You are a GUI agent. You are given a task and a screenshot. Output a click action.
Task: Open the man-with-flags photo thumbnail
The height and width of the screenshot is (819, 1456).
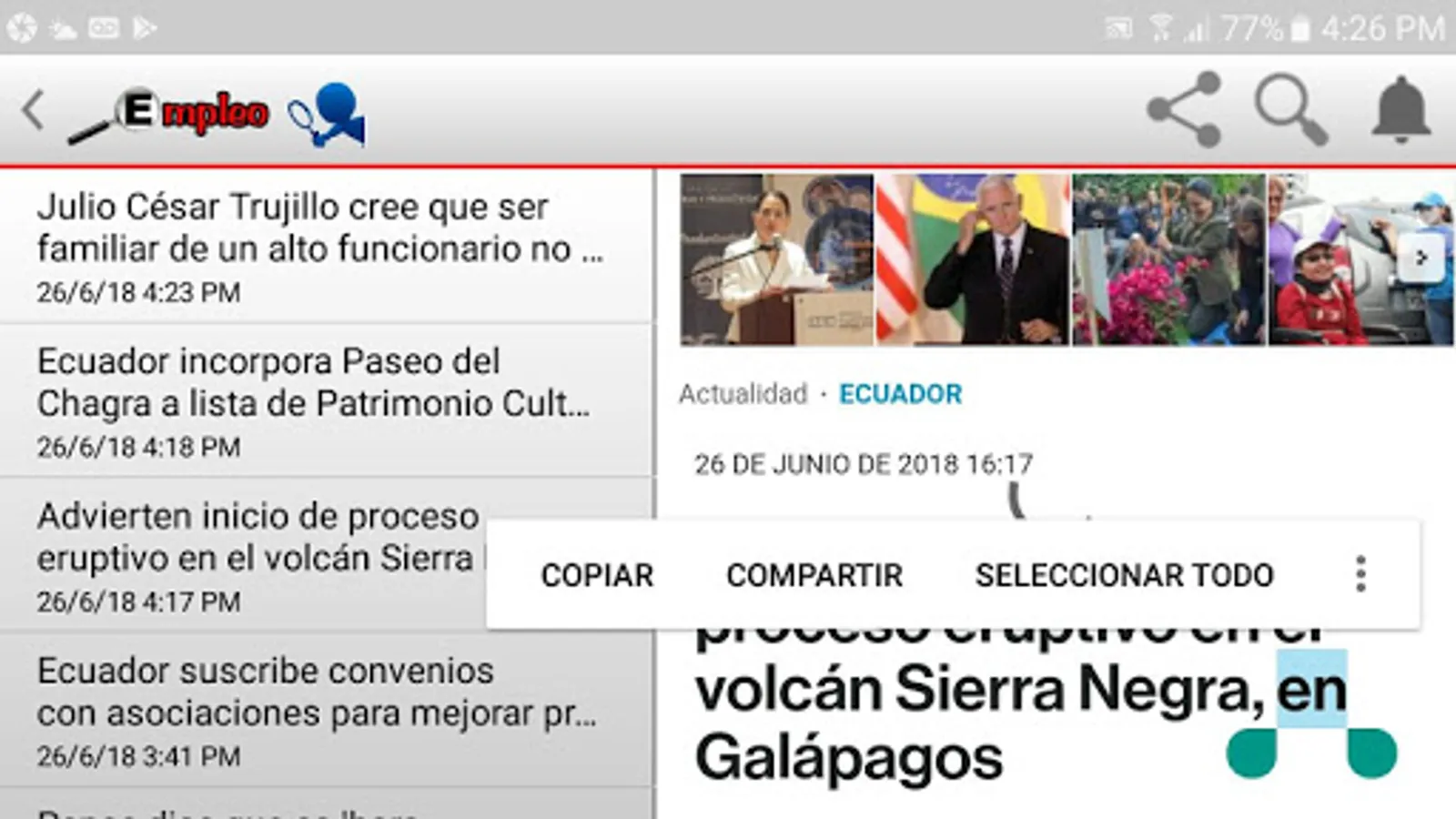click(x=973, y=259)
